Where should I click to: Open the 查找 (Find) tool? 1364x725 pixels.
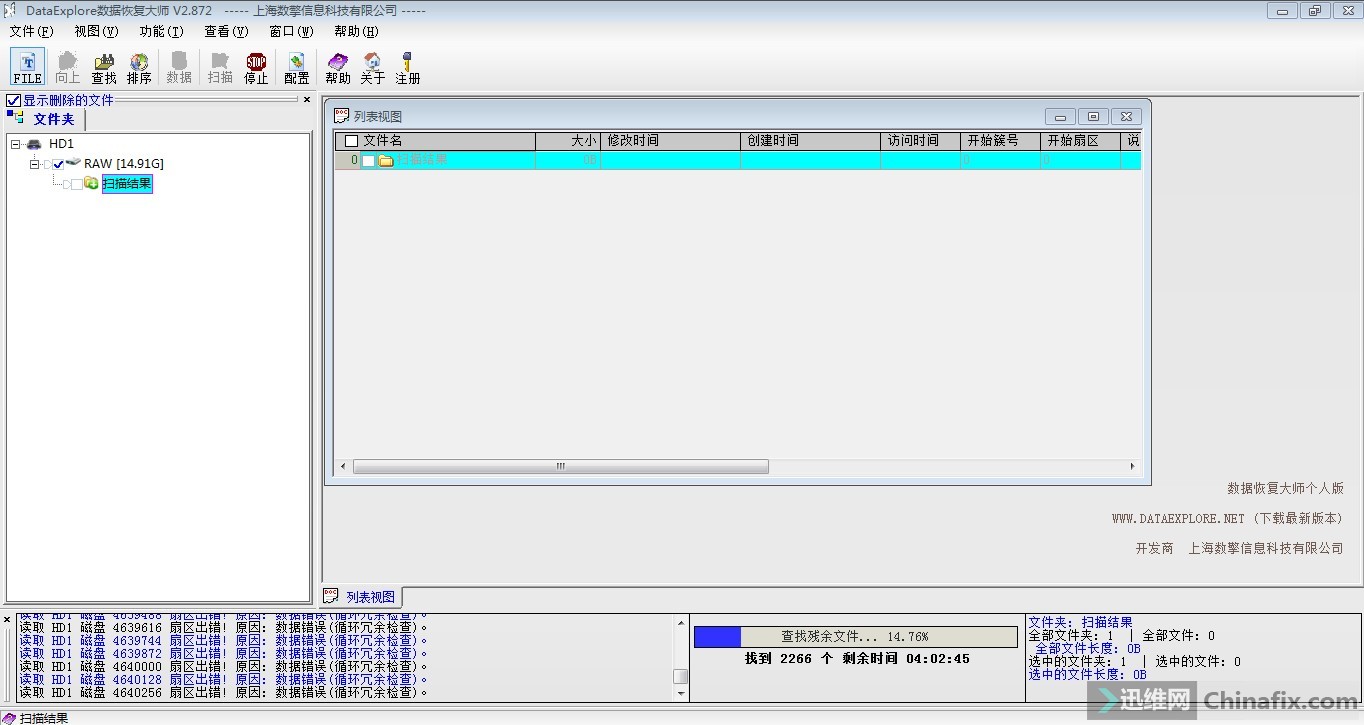tap(104, 67)
